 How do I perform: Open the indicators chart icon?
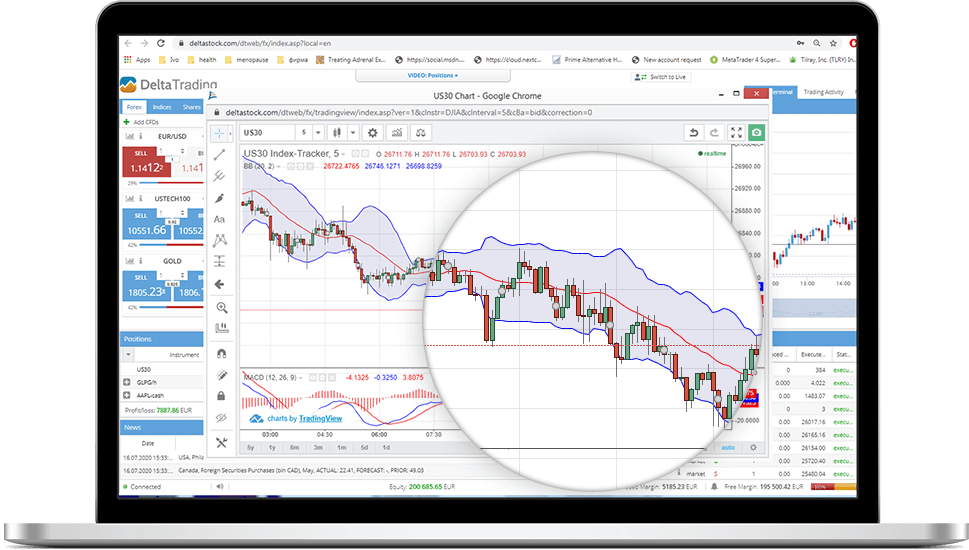point(397,132)
